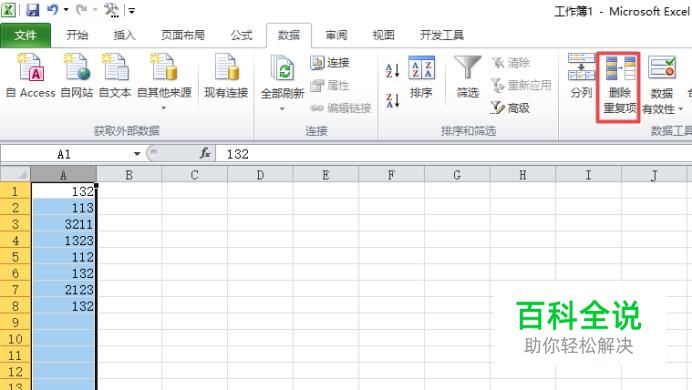Switch to the 公式 (Formulas) tab
This screenshot has width=692, height=390.
pyautogui.click(x=241, y=35)
